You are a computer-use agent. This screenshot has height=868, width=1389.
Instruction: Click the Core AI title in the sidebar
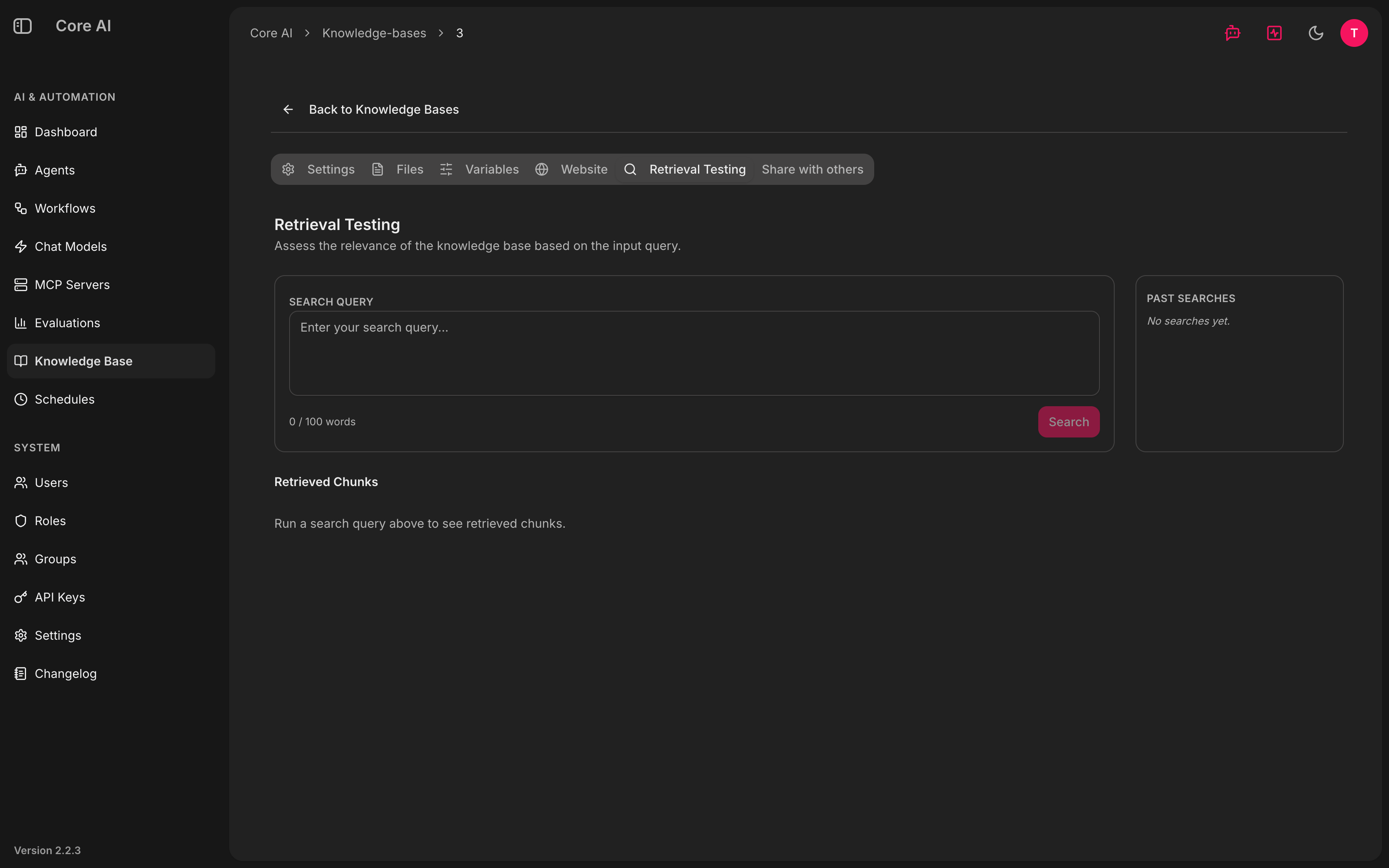coord(83,26)
